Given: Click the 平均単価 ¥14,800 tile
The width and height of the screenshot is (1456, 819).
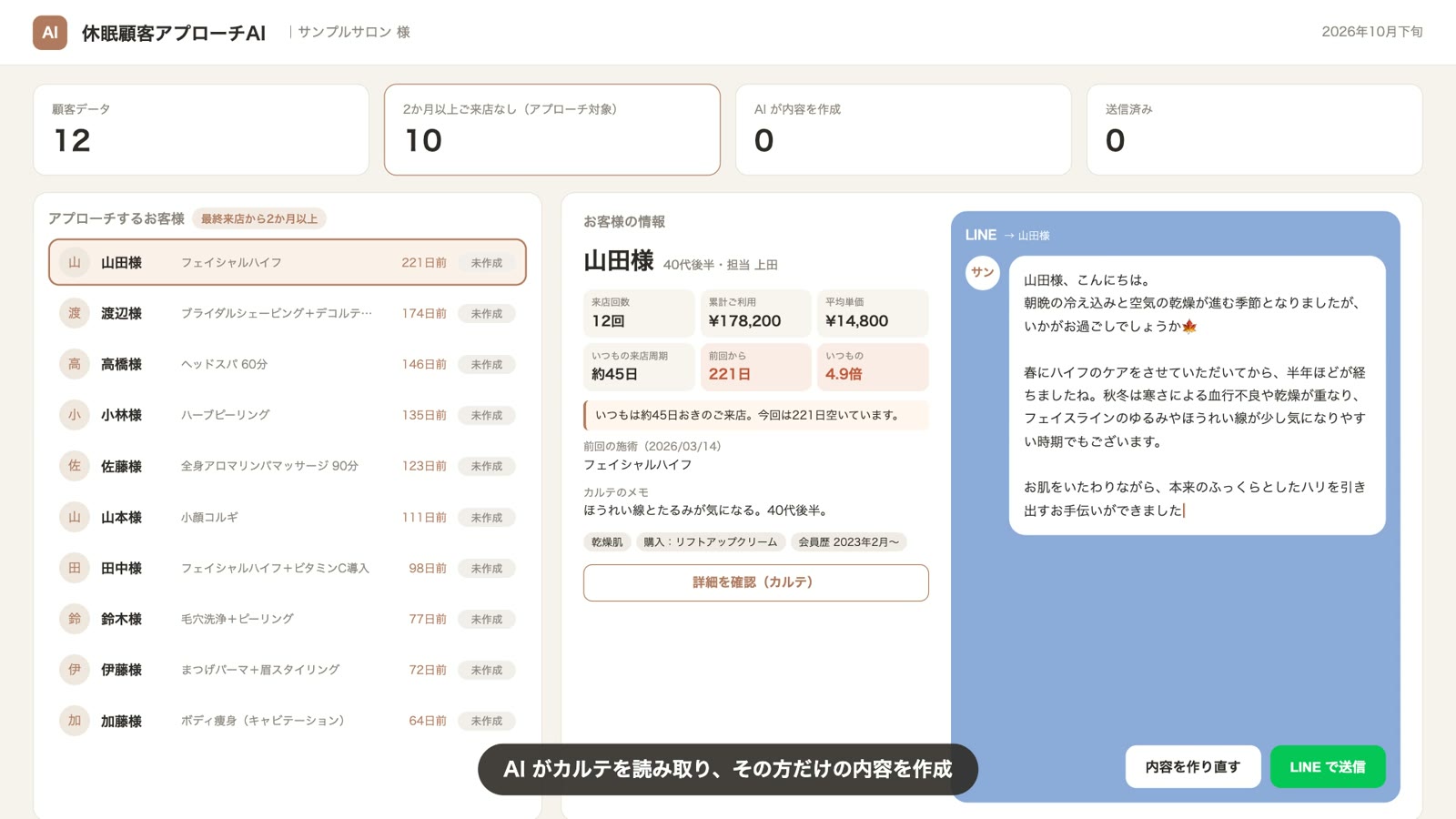Looking at the screenshot, I should (x=873, y=313).
